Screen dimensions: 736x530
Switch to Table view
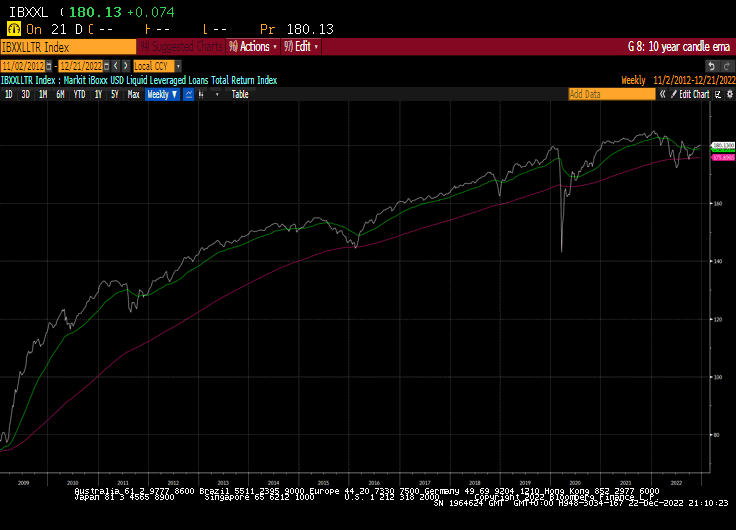click(240, 94)
